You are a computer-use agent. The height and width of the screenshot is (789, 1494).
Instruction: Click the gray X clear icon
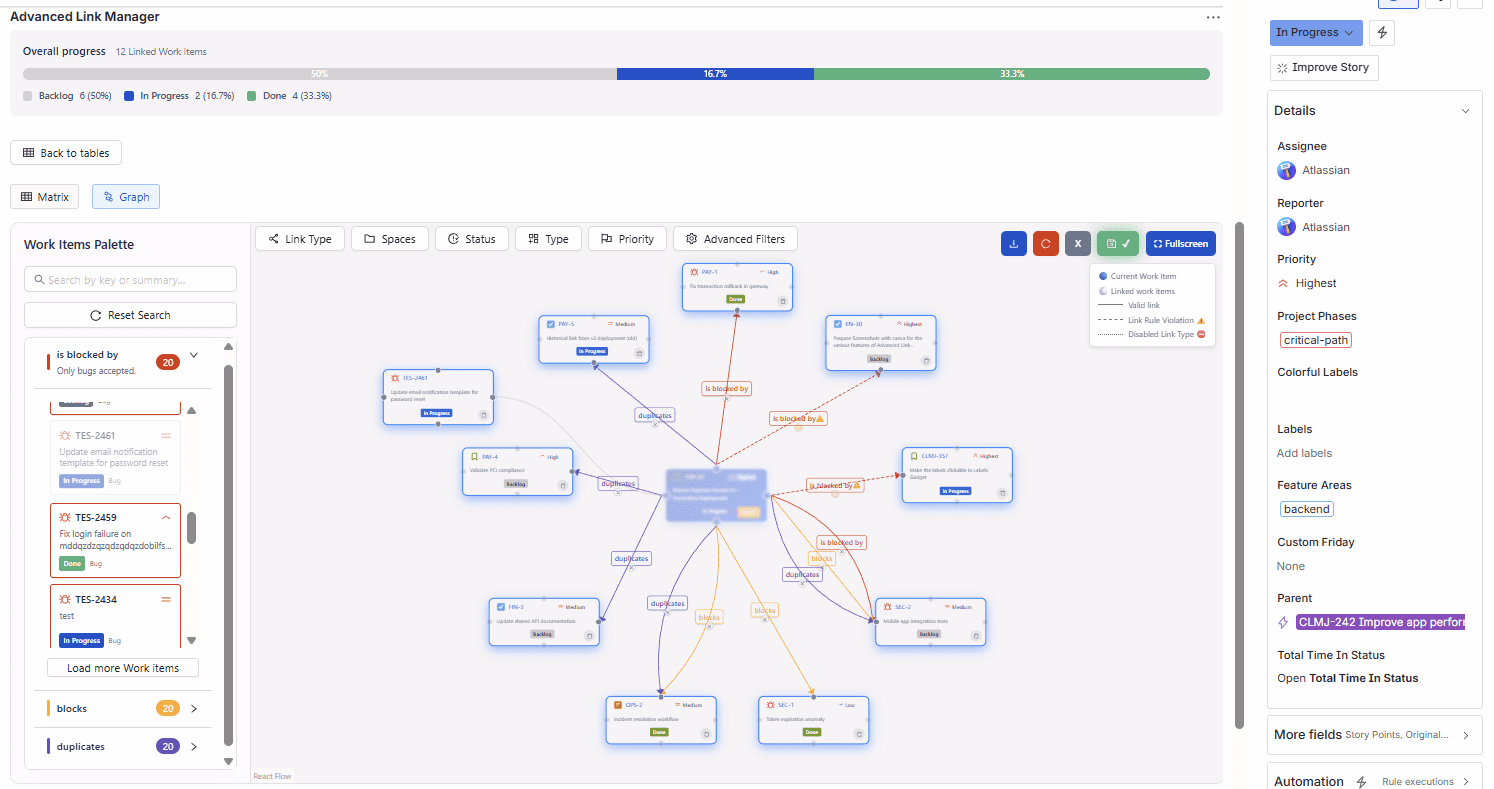click(x=1077, y=243)
